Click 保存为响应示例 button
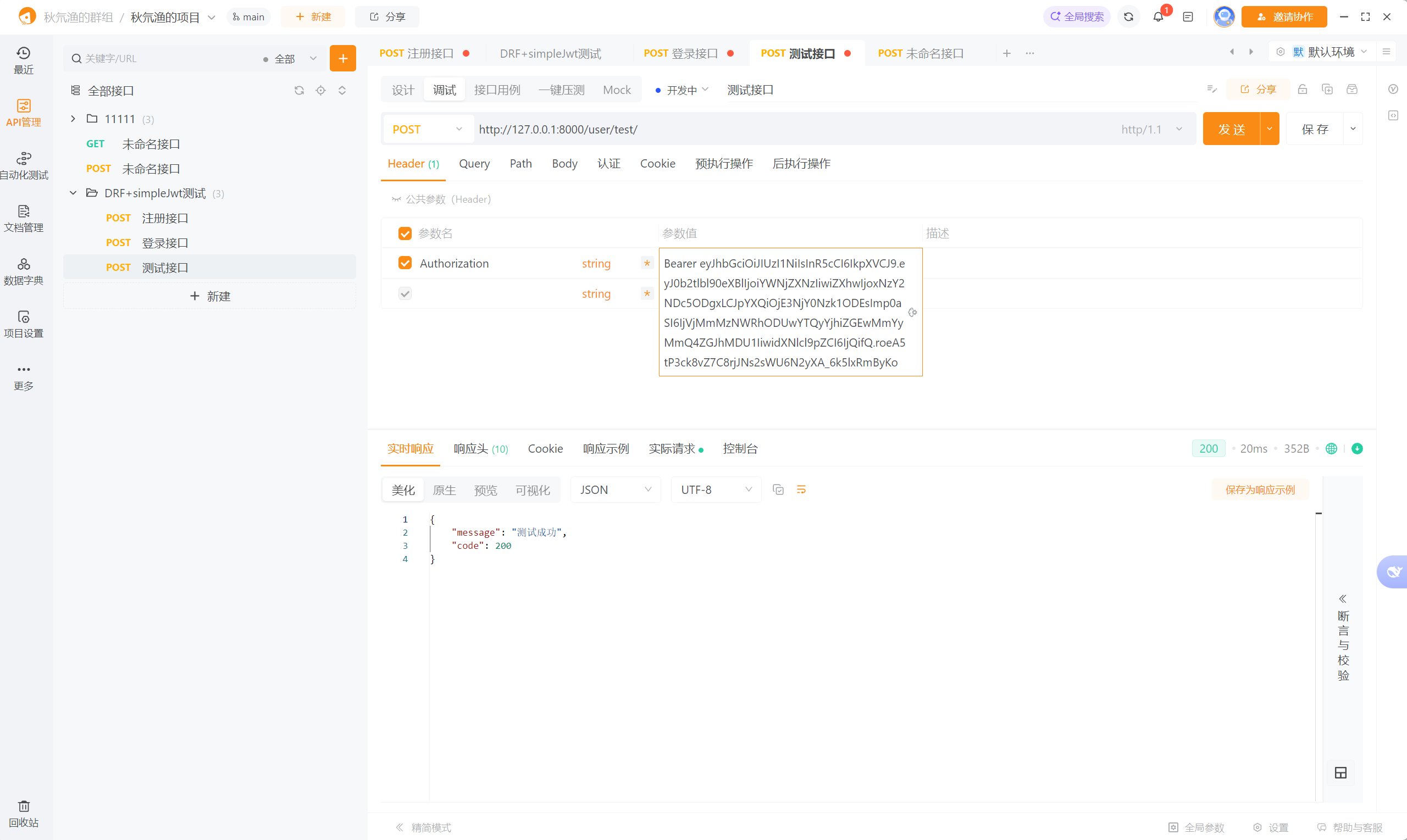 [1260, 489]
